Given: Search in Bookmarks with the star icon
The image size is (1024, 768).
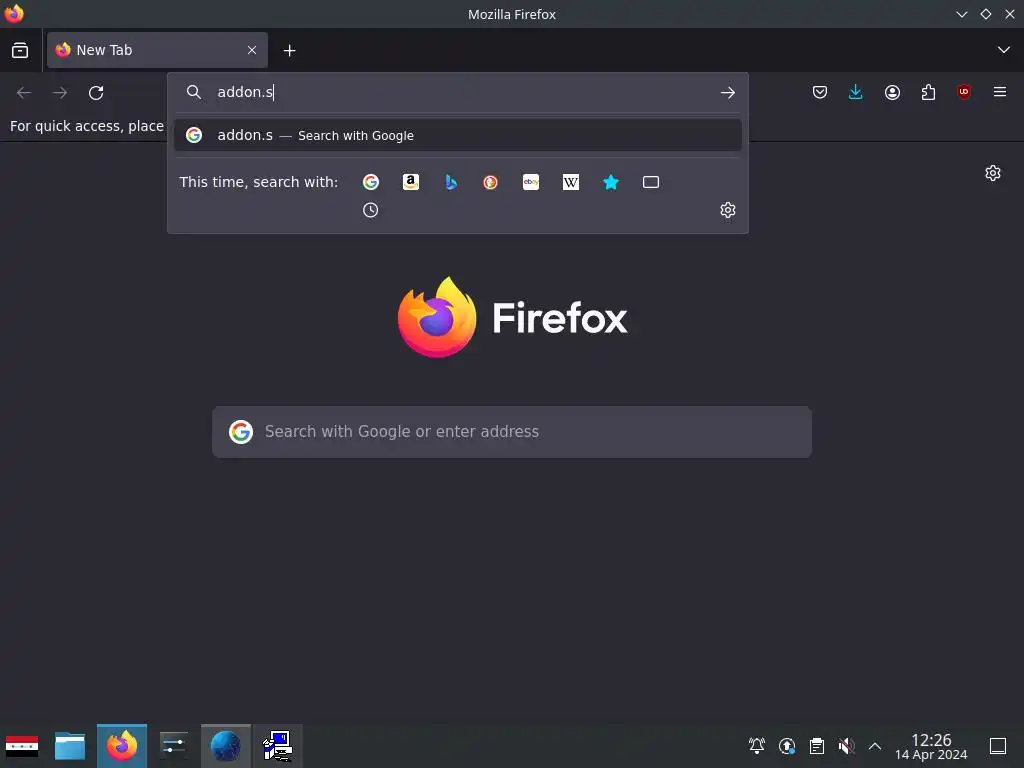Looking at the screenshot, I should point(611,182).
